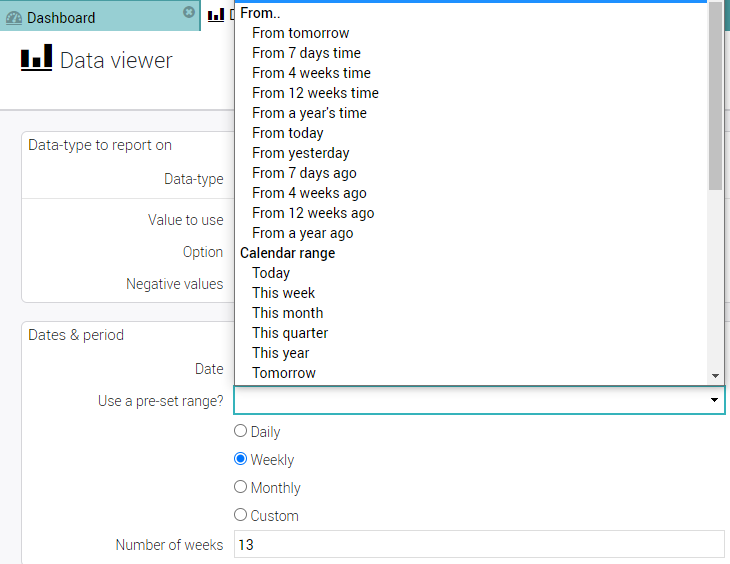Collapse the pre-set range dropdown arrow

(x=714, y=400)
